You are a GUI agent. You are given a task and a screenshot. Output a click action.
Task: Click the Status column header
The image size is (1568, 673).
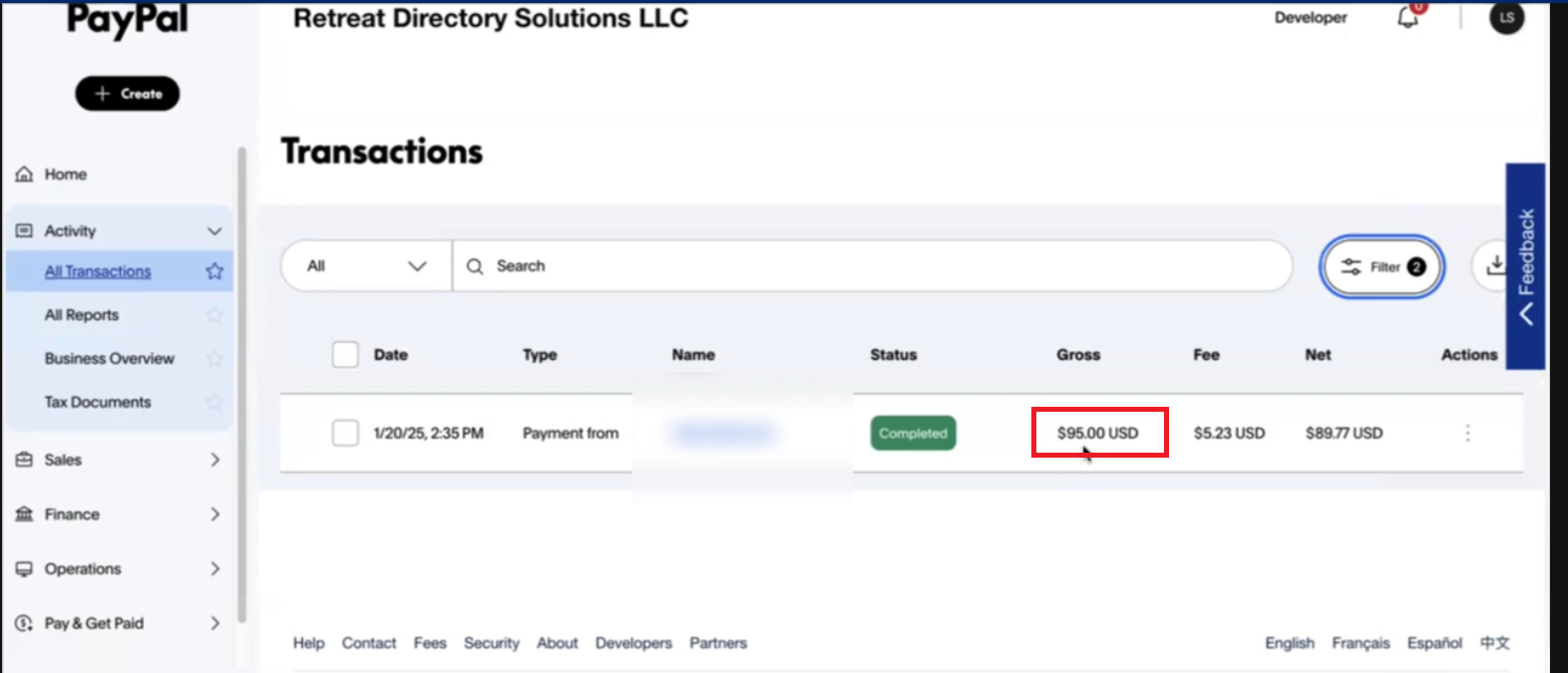[893, 354]
